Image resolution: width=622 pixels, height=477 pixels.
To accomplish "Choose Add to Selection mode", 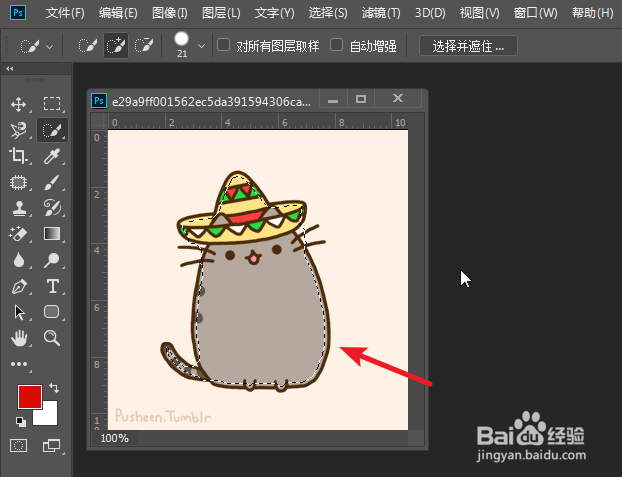I will tap(116, 46).
